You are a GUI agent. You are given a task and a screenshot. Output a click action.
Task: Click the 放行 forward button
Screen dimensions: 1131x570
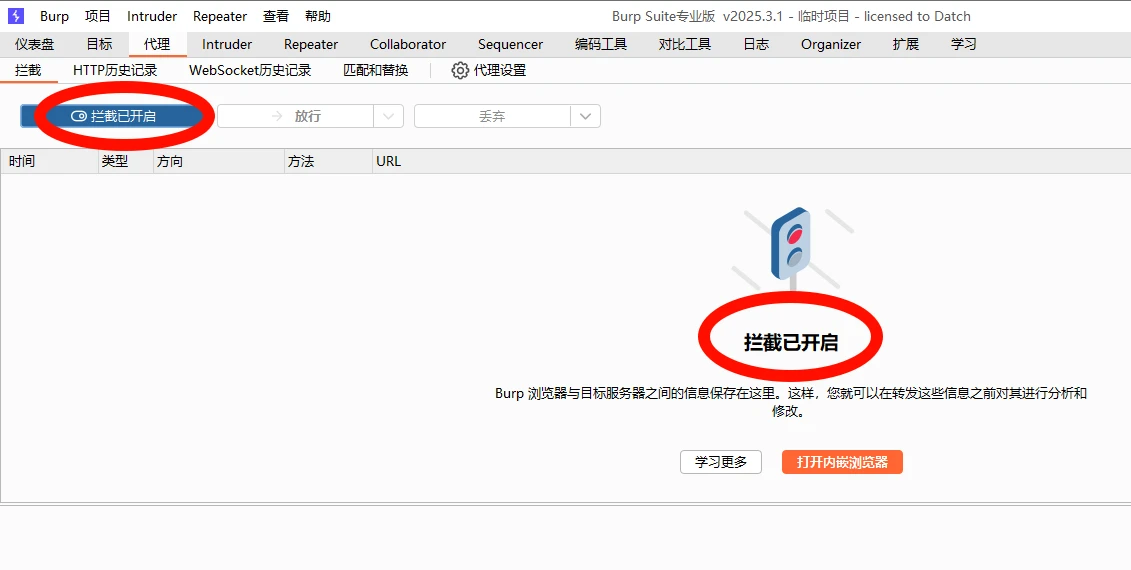(295, 116)
